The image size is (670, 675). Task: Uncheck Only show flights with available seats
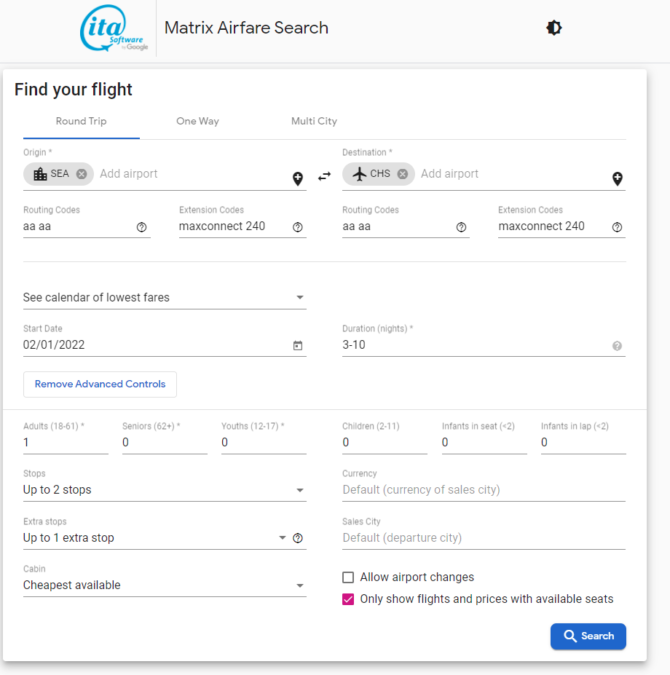click(x=348, y=599)
